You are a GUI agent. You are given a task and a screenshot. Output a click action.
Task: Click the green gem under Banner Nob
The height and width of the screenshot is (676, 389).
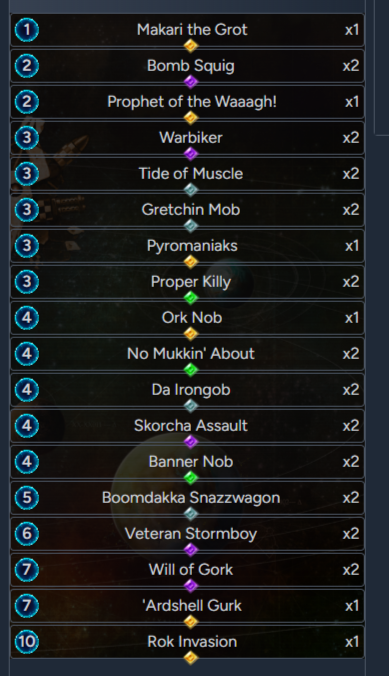pyautogui.click(x=191, y=478)
